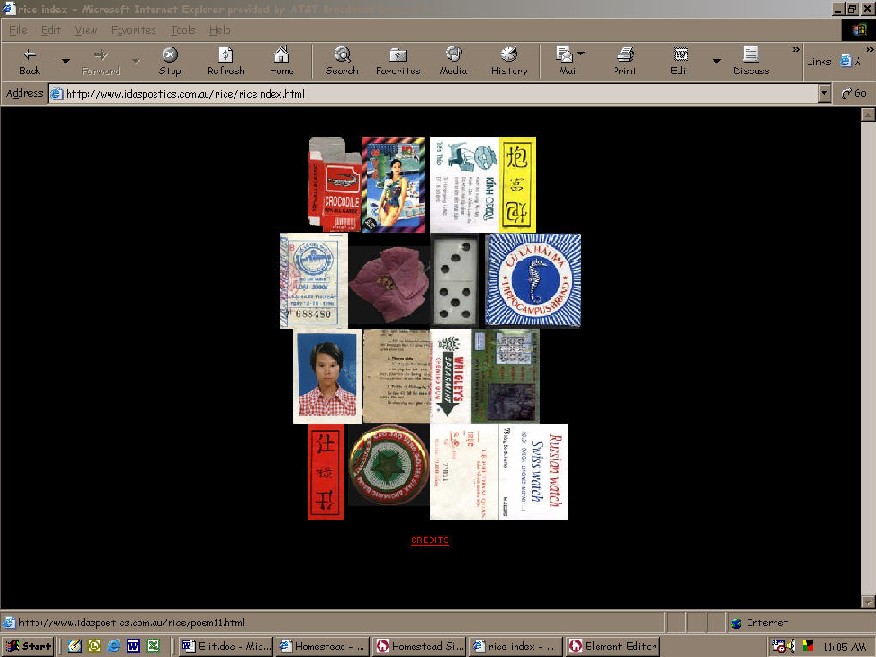The width and height of the screenshot is (876, 657).
Task: Open the address bar dropdown arrow
Action: [824, 94]
